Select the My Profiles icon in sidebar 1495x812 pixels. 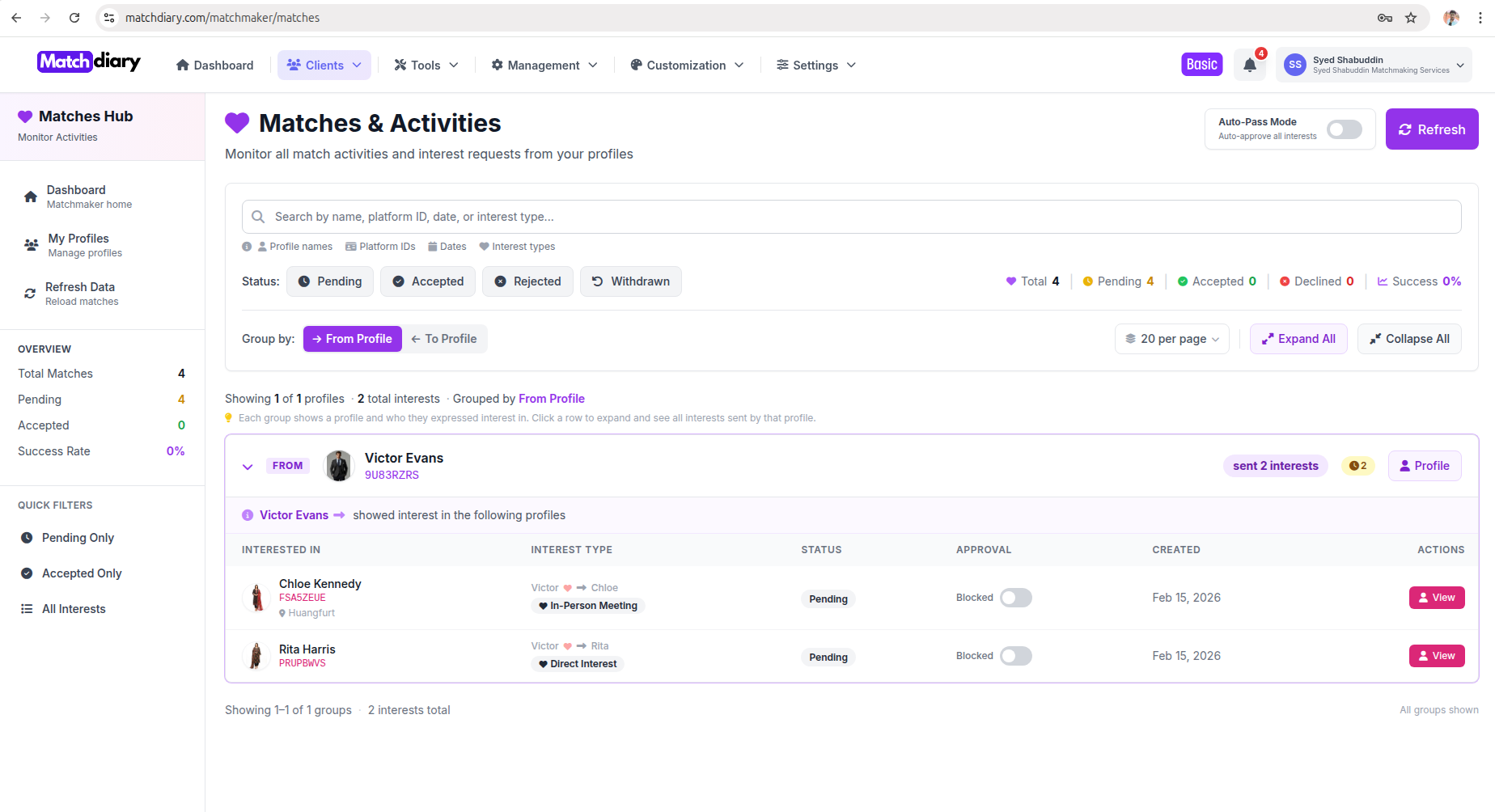tap(30, 245)
